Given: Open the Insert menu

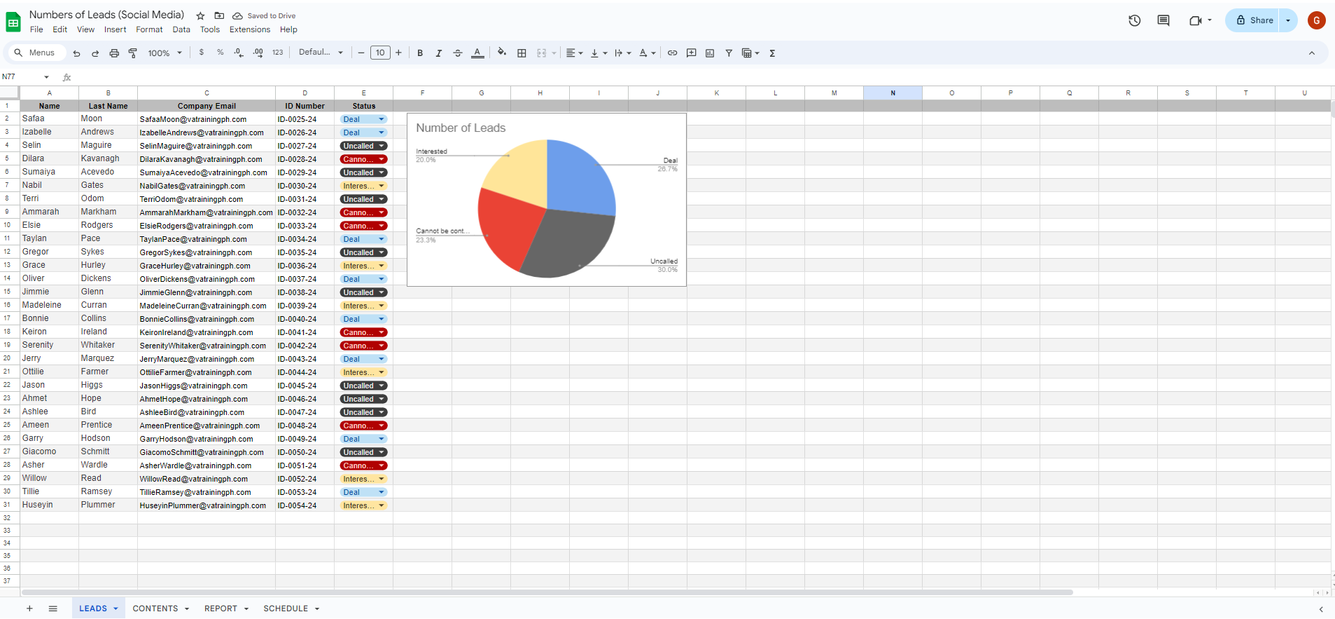Looking at the screenshot, I should click(115, 30).
